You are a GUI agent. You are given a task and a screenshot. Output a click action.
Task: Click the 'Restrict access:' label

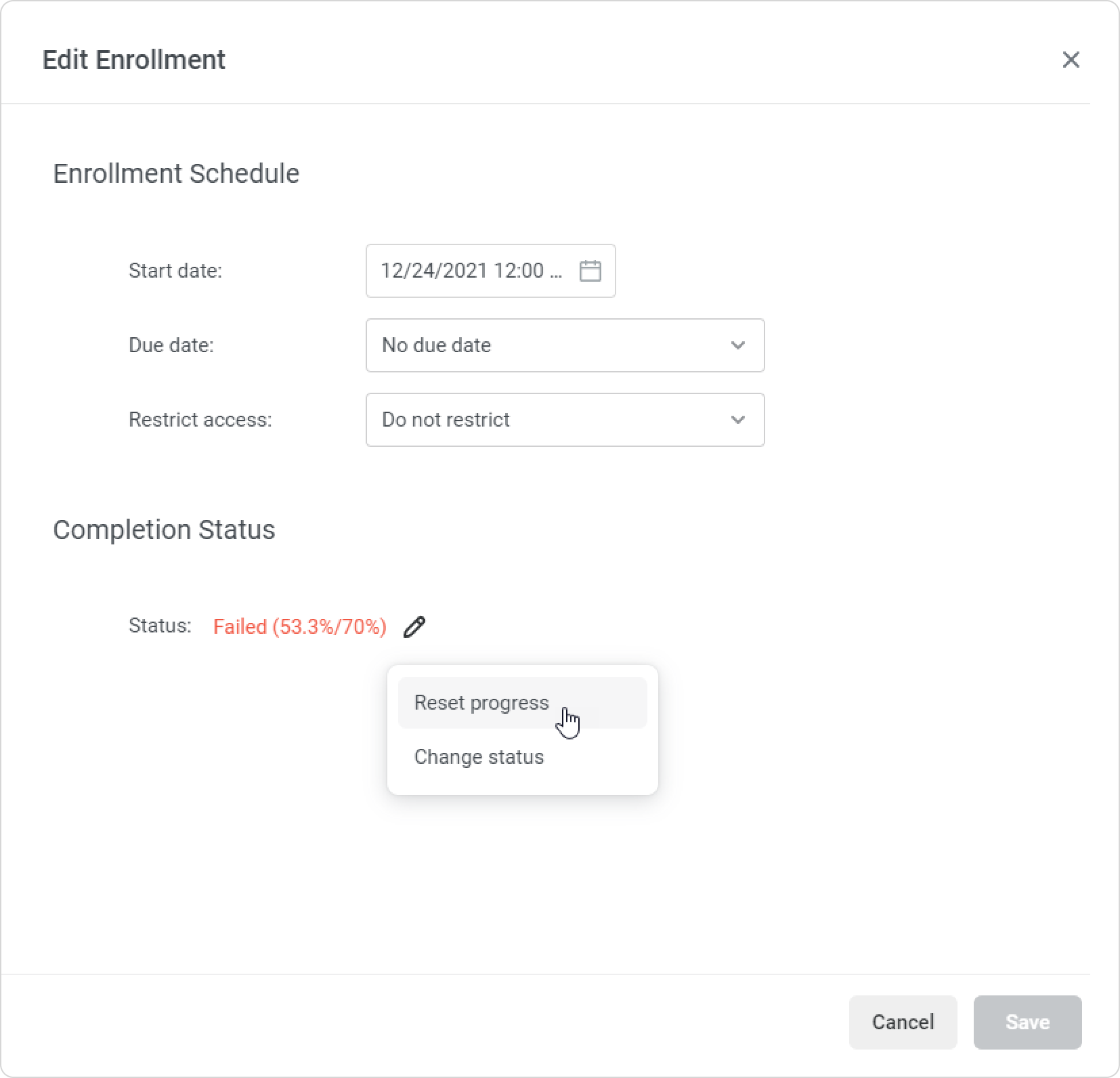tap(200, 420)
